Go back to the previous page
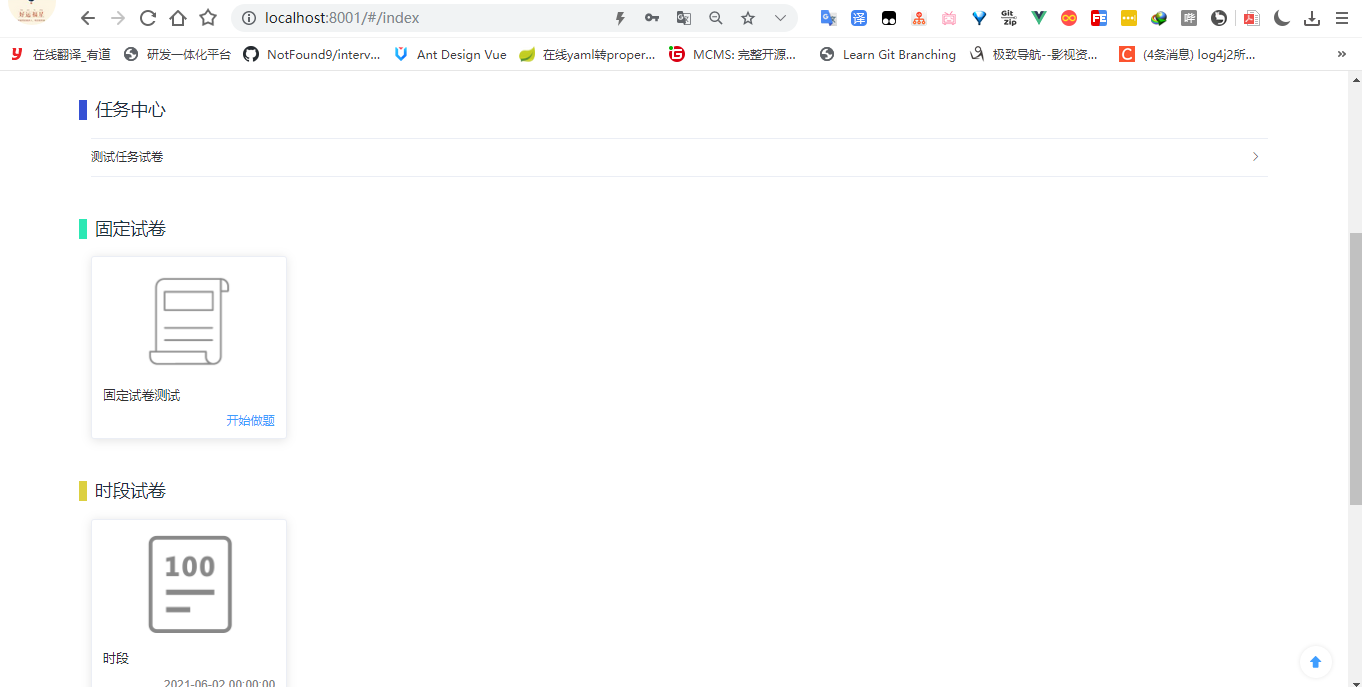Image resolution: width=1362 pixels, height=687 pixels. (88, 18)
